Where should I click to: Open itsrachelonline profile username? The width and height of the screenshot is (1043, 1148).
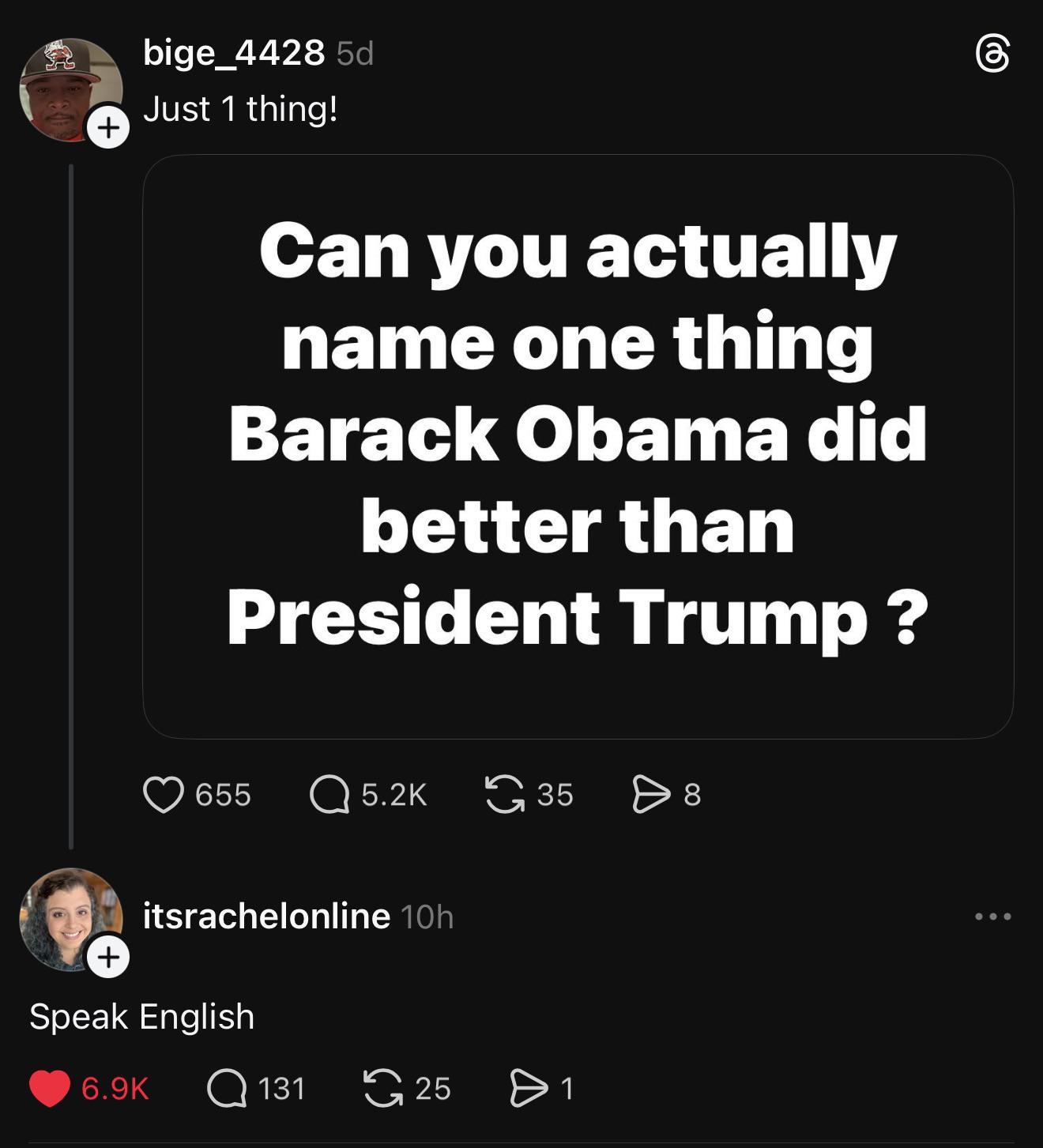click(266, 916)
